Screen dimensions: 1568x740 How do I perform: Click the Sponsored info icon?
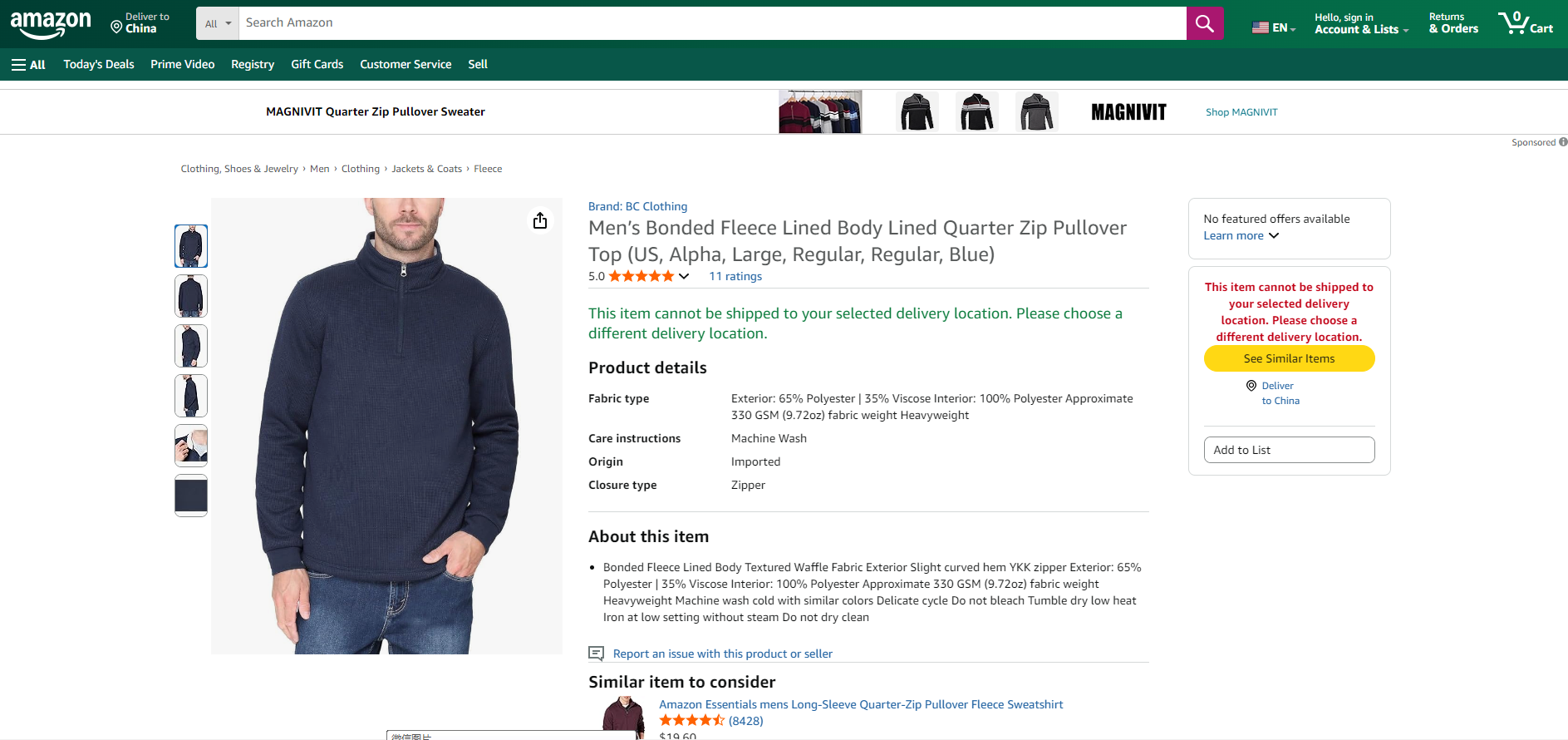[1563, 142]
